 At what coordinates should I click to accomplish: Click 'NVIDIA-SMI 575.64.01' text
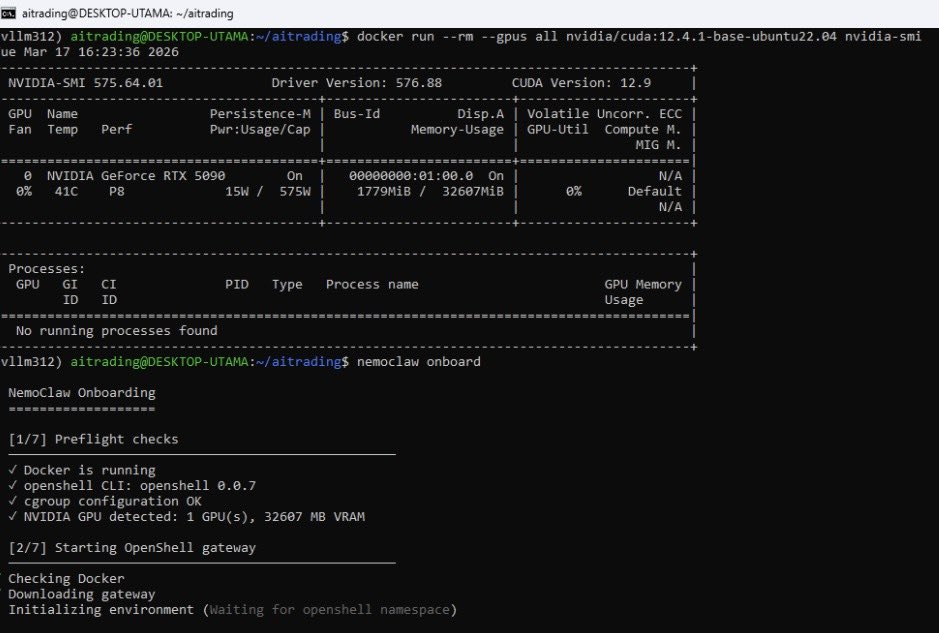pos(86,83)
